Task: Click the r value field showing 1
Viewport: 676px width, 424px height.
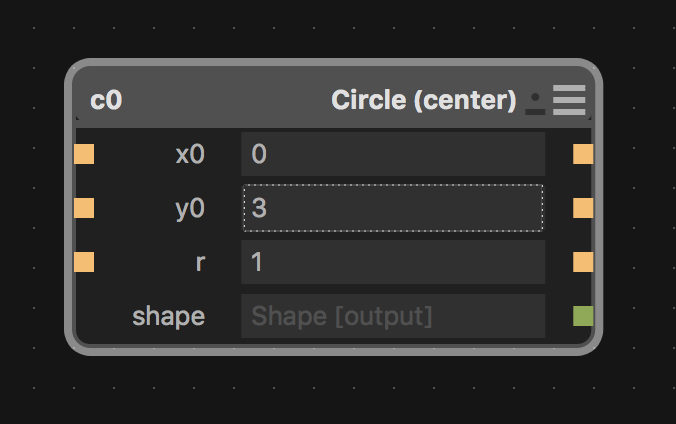Action: (392, 262)
